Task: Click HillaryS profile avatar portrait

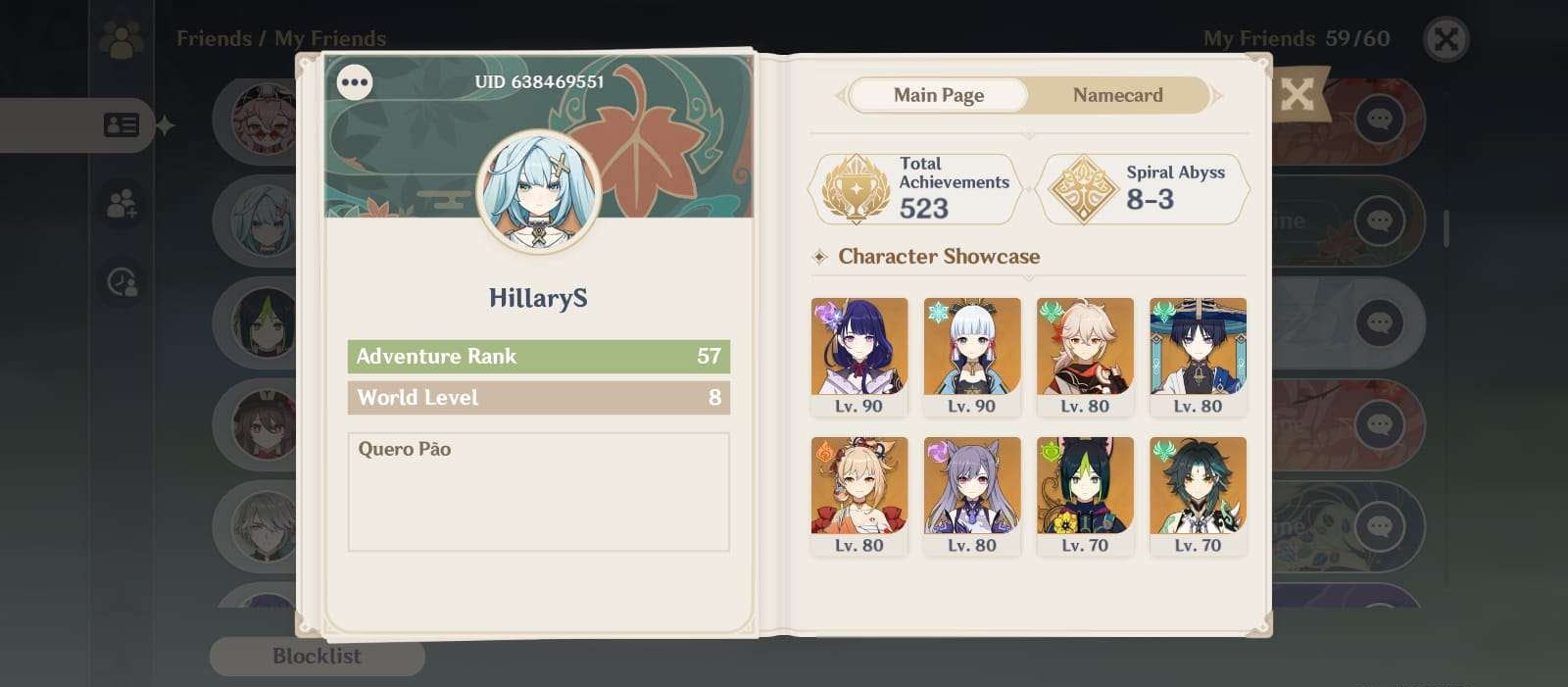Action: (538, 192)
